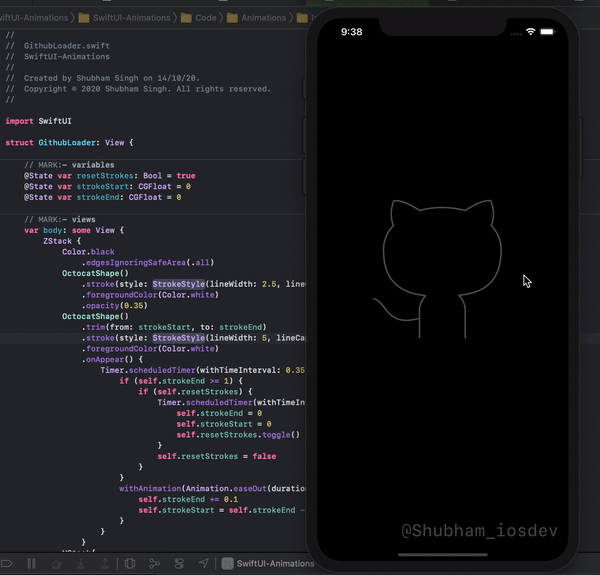
Task: Click '.trim(from: strokeStart' line
Action: 174,327
